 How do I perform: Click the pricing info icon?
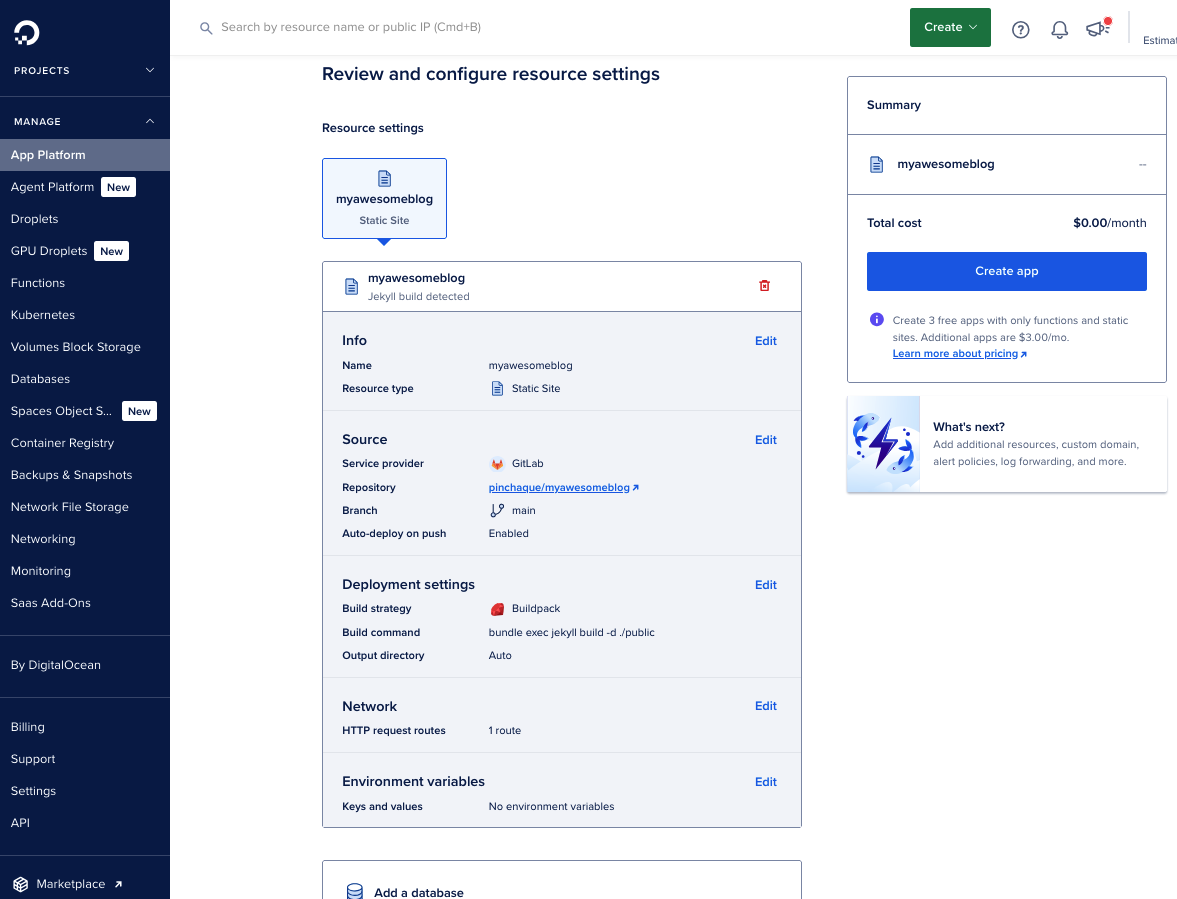(x=876, y=320)
